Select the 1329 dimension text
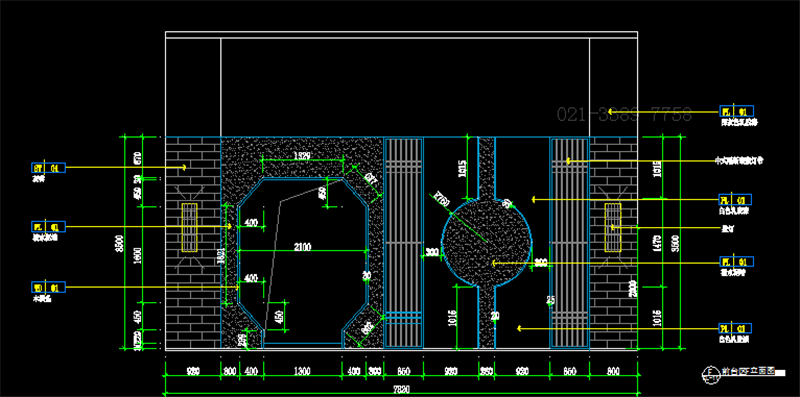This screenshot has height=397, width=800. [x=302, y=156]
